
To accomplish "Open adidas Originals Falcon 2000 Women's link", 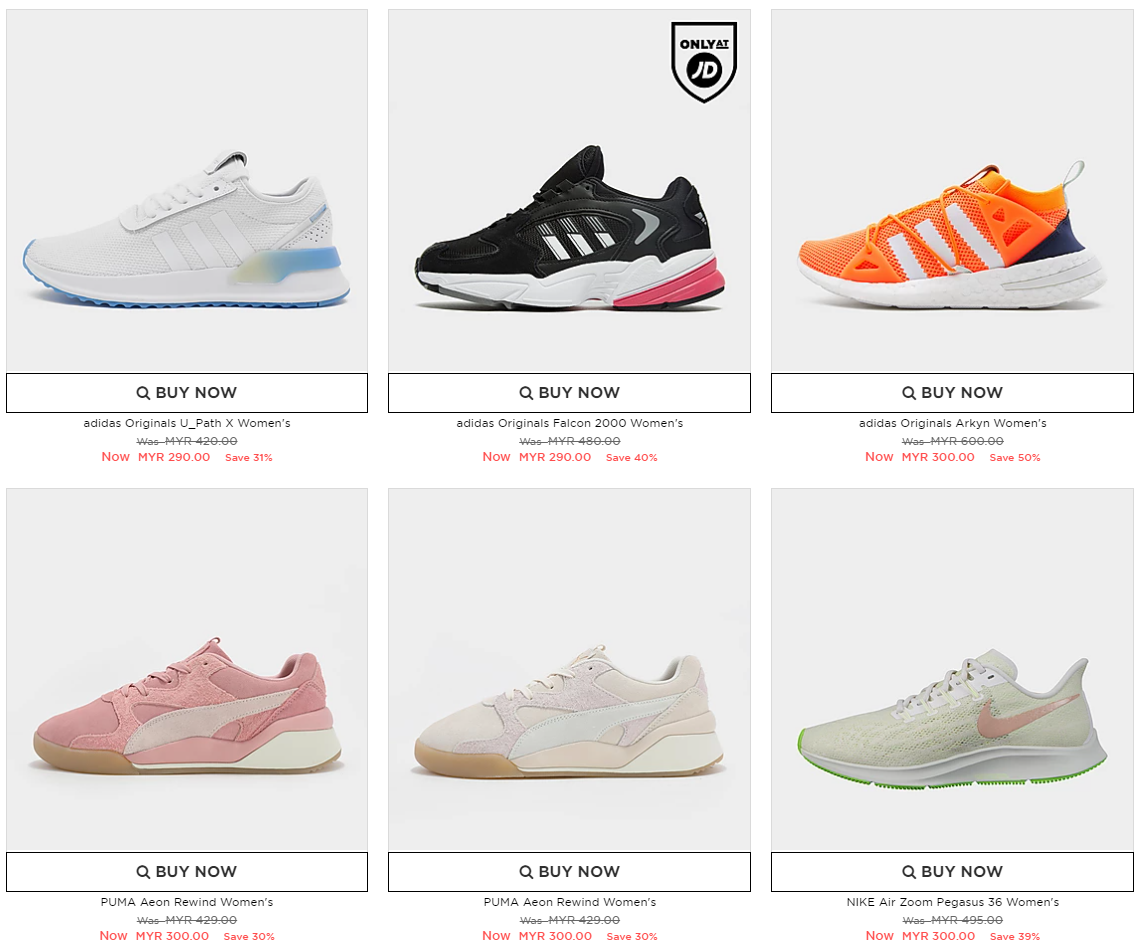I will 570,423.
